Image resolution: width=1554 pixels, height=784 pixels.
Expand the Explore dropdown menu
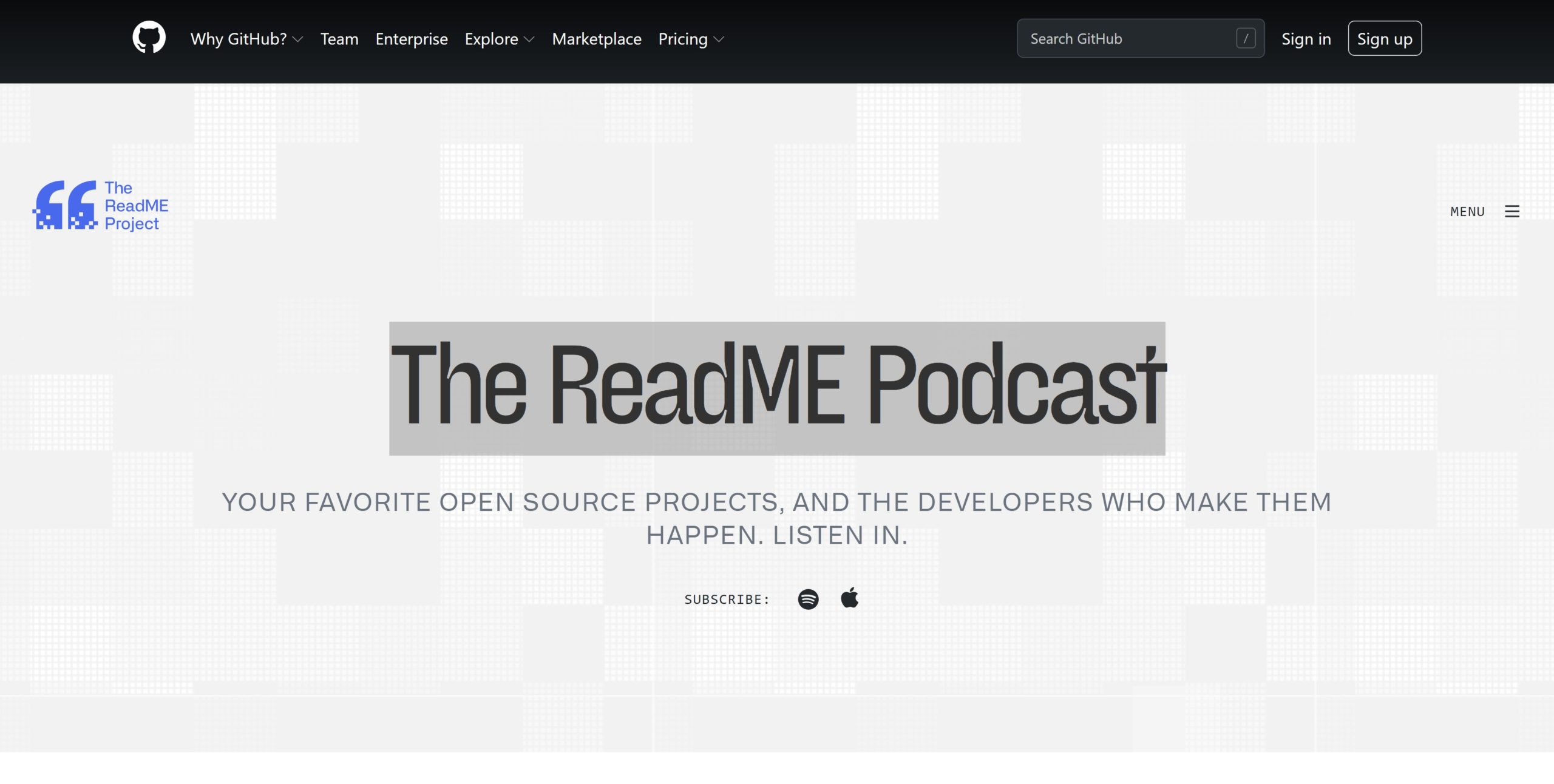(x=500, y=39)
